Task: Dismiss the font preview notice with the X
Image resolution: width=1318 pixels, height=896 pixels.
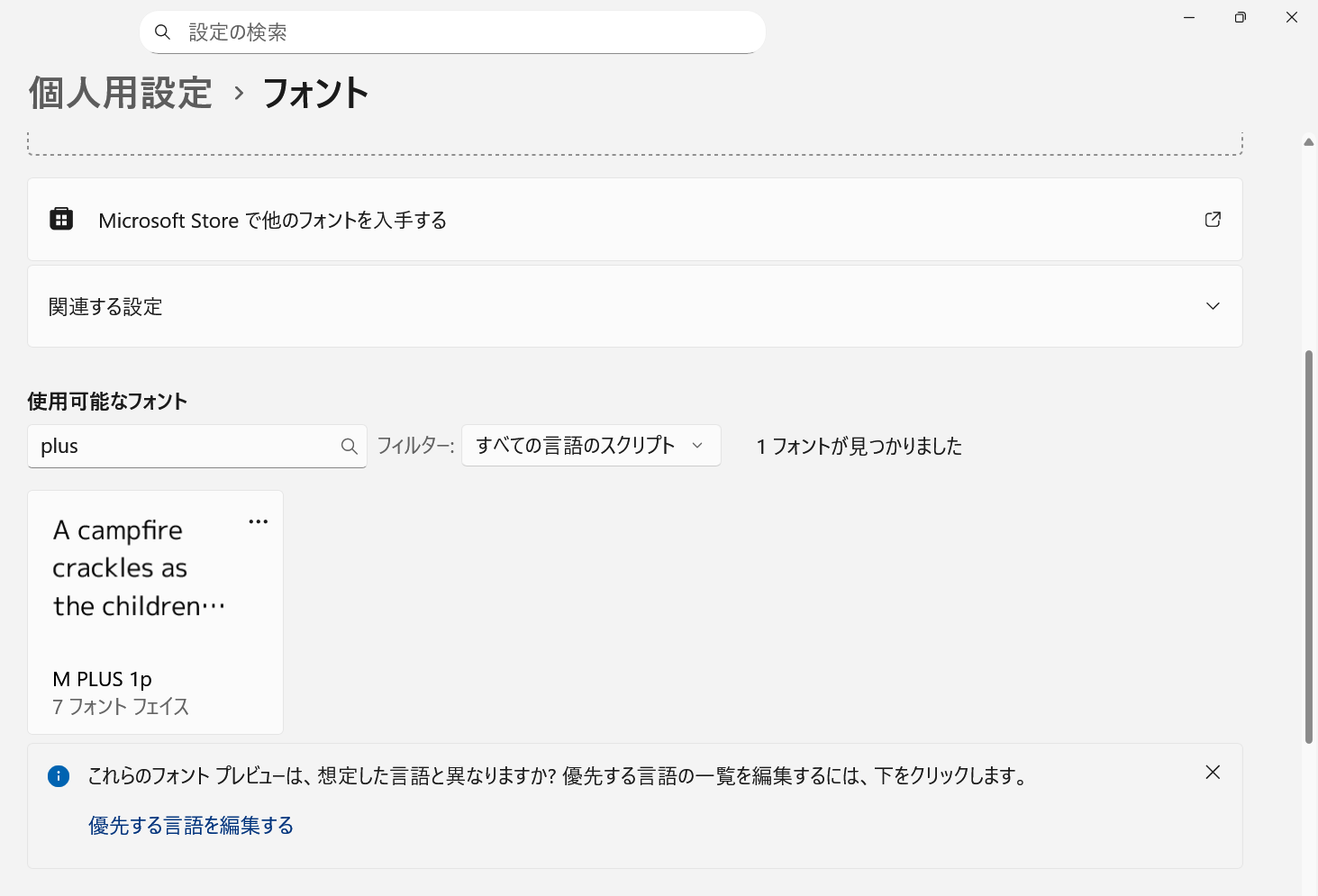Action: tap(1213, 772)
